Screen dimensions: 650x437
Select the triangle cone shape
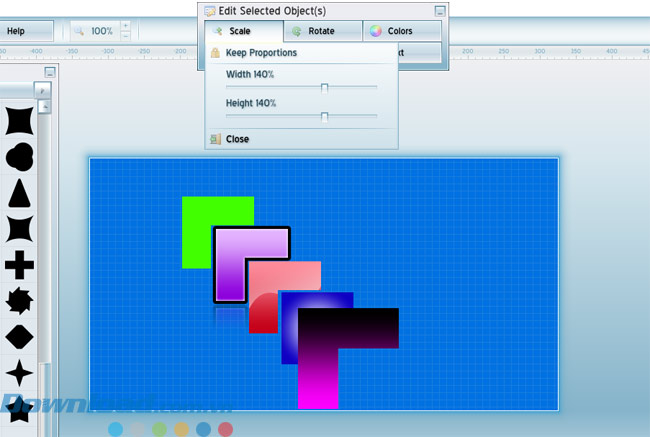coord(20,193)
